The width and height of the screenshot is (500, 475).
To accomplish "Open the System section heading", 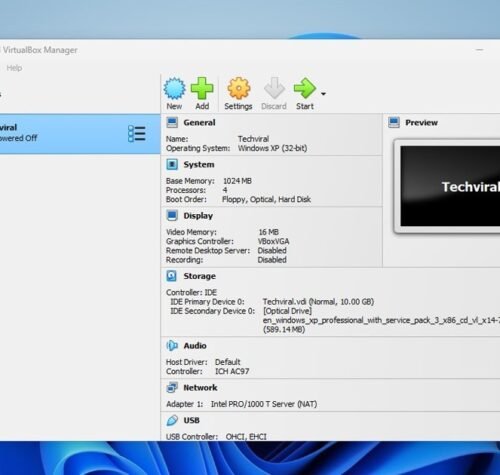I will (199, 165).
